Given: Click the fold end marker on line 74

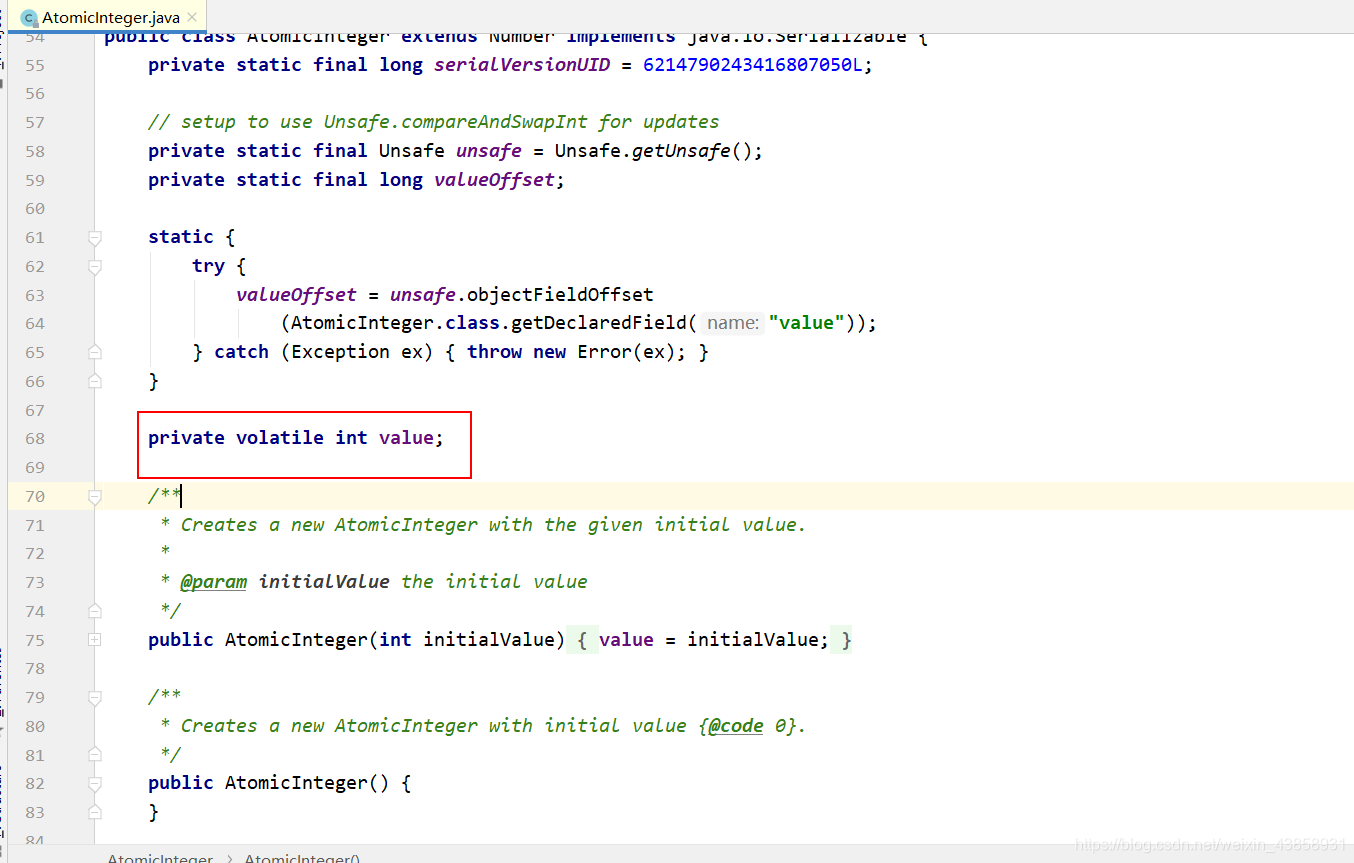Looking at the screenshot, I should click(95, 611).
